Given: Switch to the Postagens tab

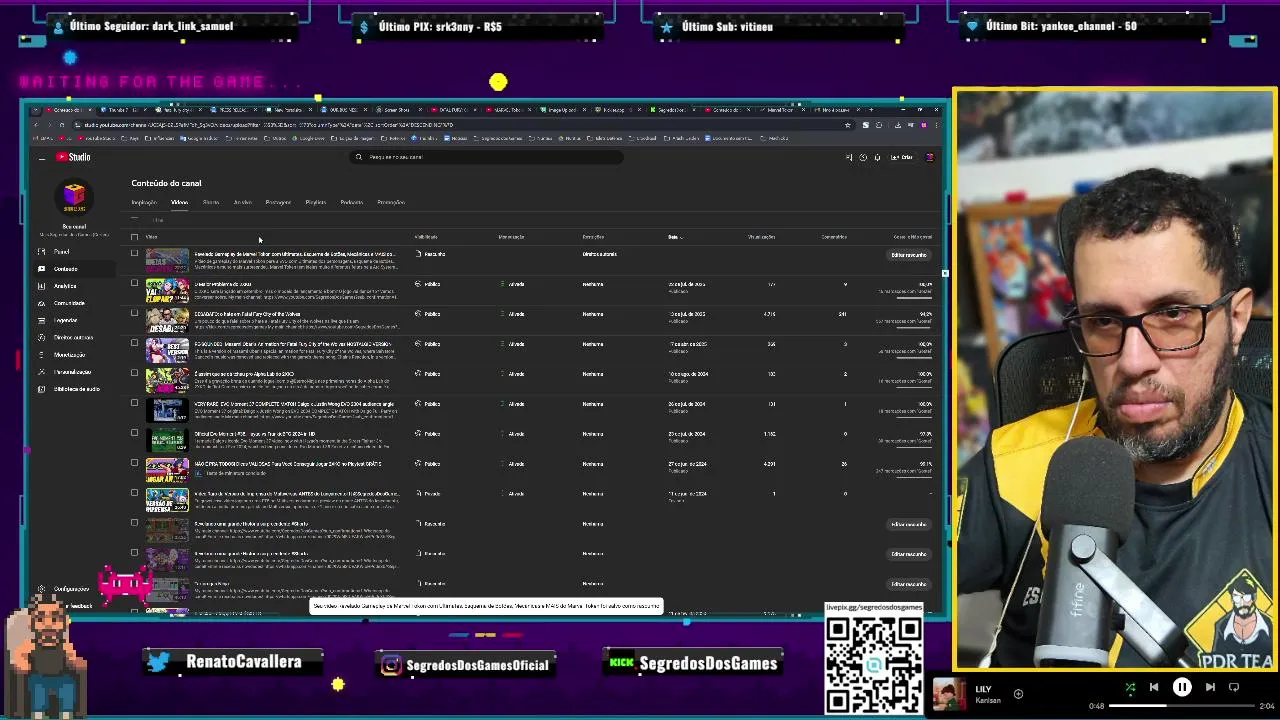Looking at the screenshot, I should click(278, 202).
